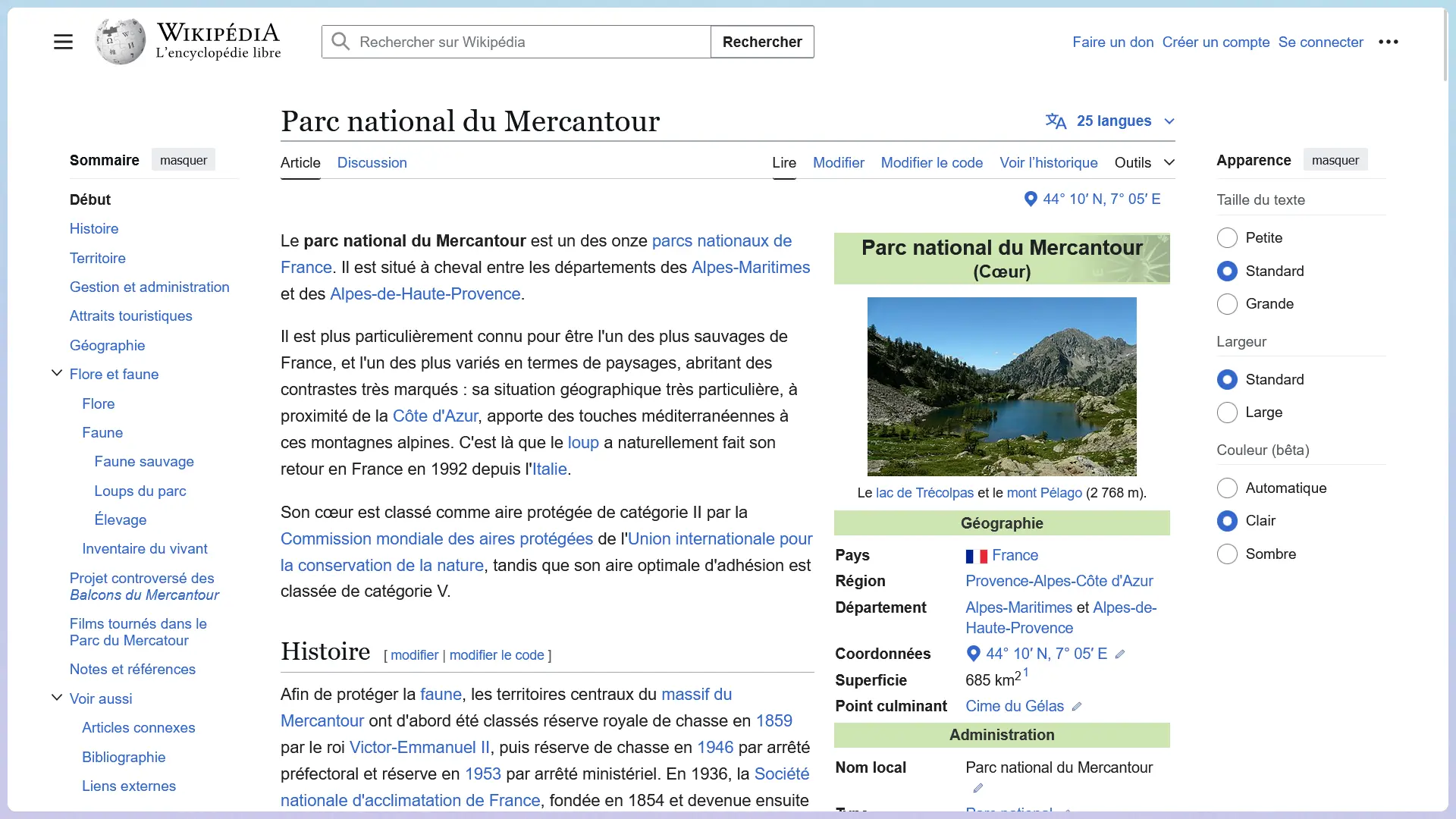Open the Alpes-Maritimes link in intro

pos(751,267)
